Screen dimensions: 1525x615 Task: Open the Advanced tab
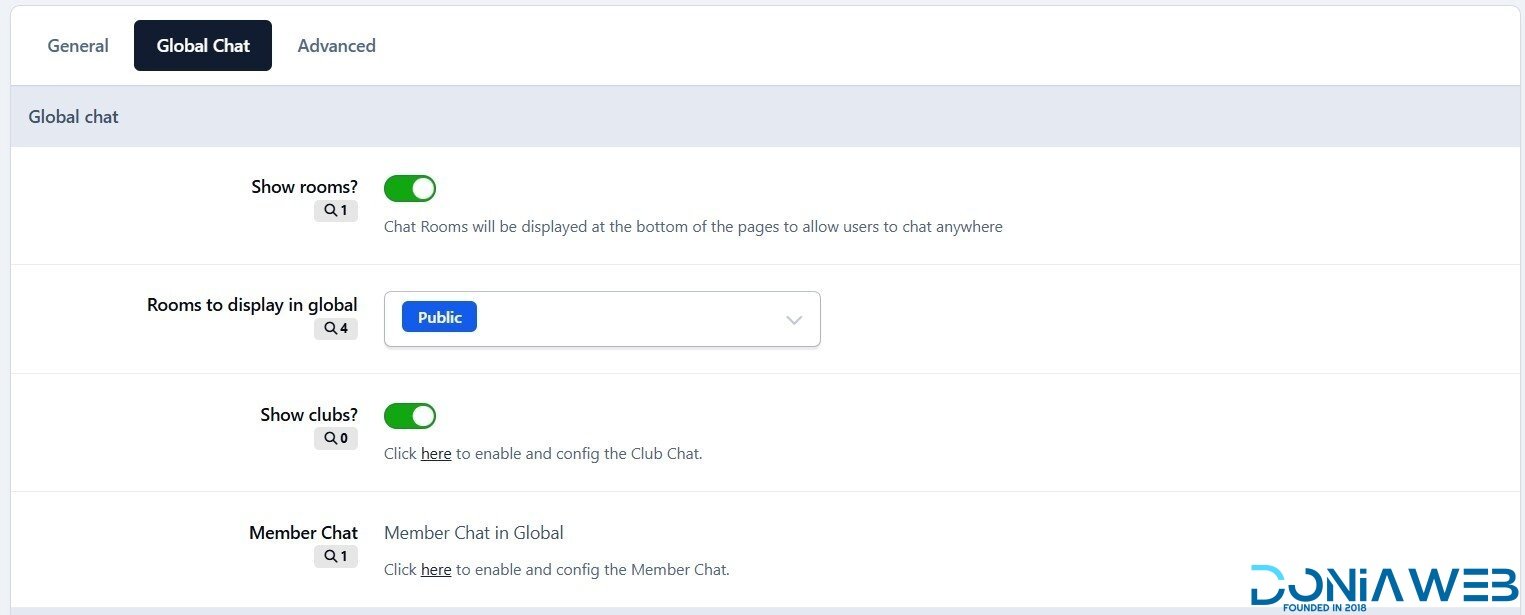[x=336, y=46]
